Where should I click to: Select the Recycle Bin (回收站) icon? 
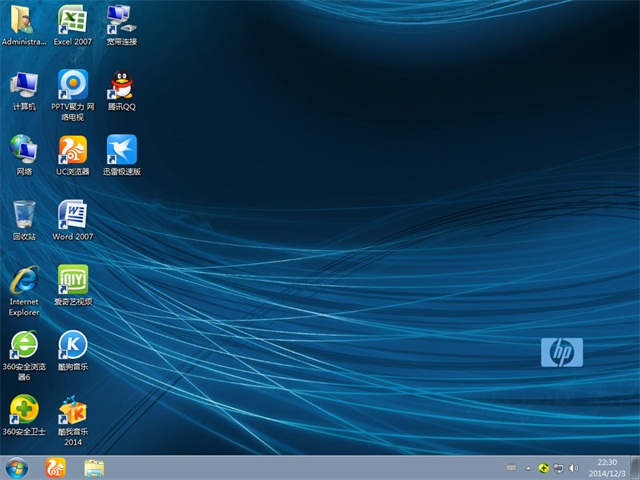point(24,215)
